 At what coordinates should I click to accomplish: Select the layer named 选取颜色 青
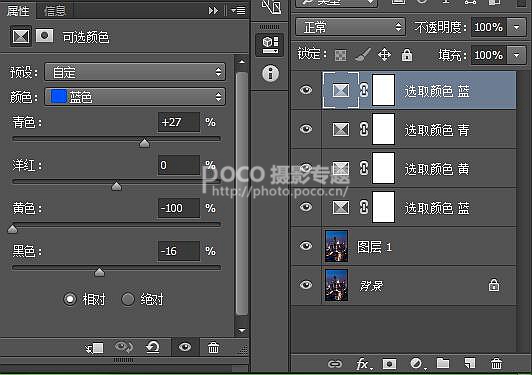click(x=437, y=130)
